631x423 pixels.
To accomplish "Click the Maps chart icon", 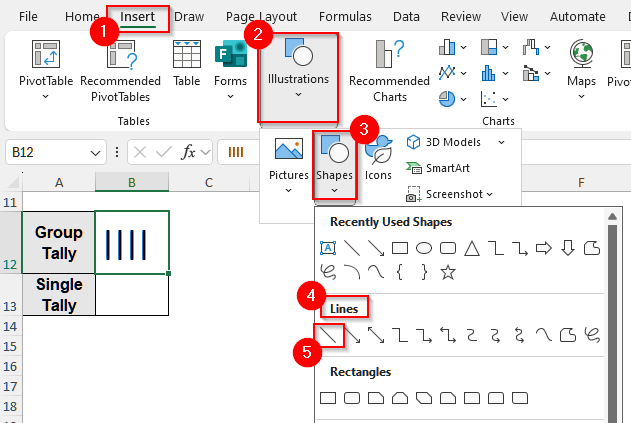I will pyautogui.click(x=582, y=54).
